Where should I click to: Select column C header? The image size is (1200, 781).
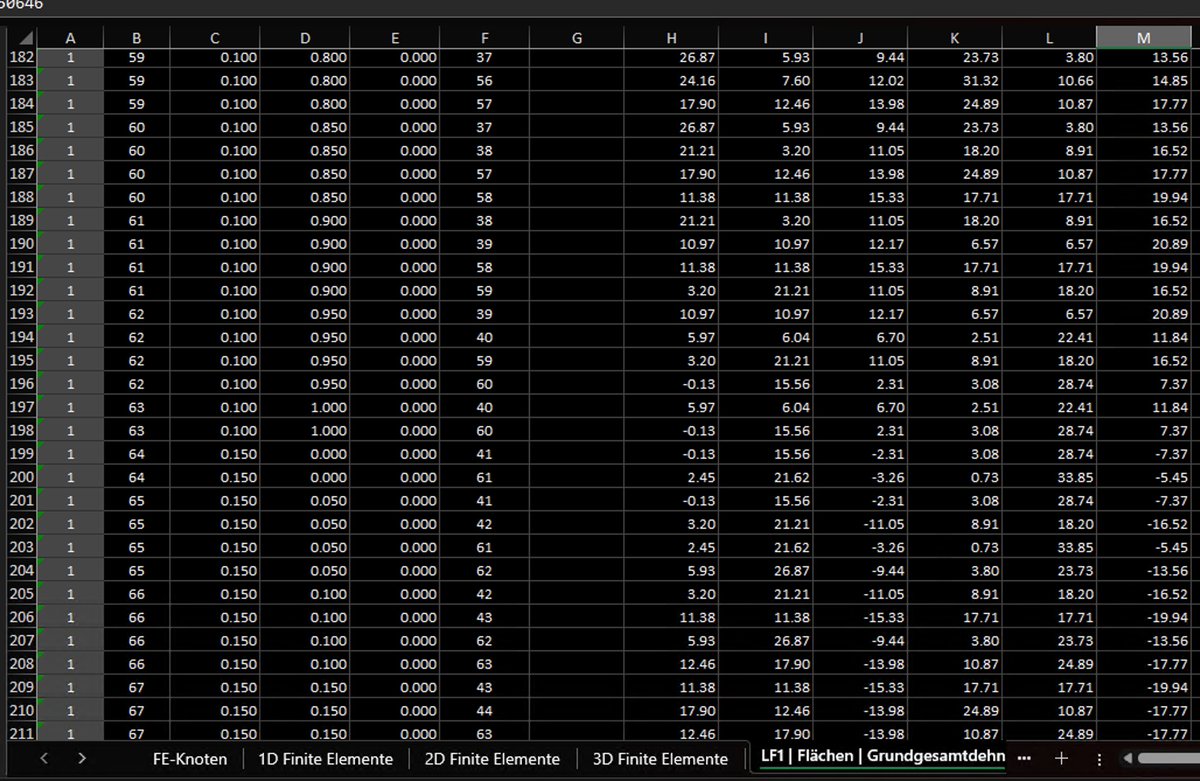215,37
